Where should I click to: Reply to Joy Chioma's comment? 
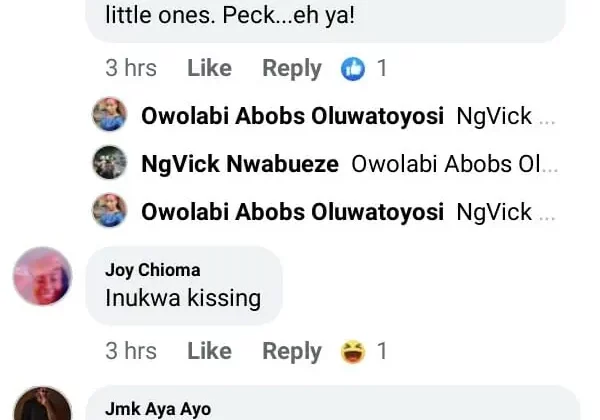pos(291,352)
